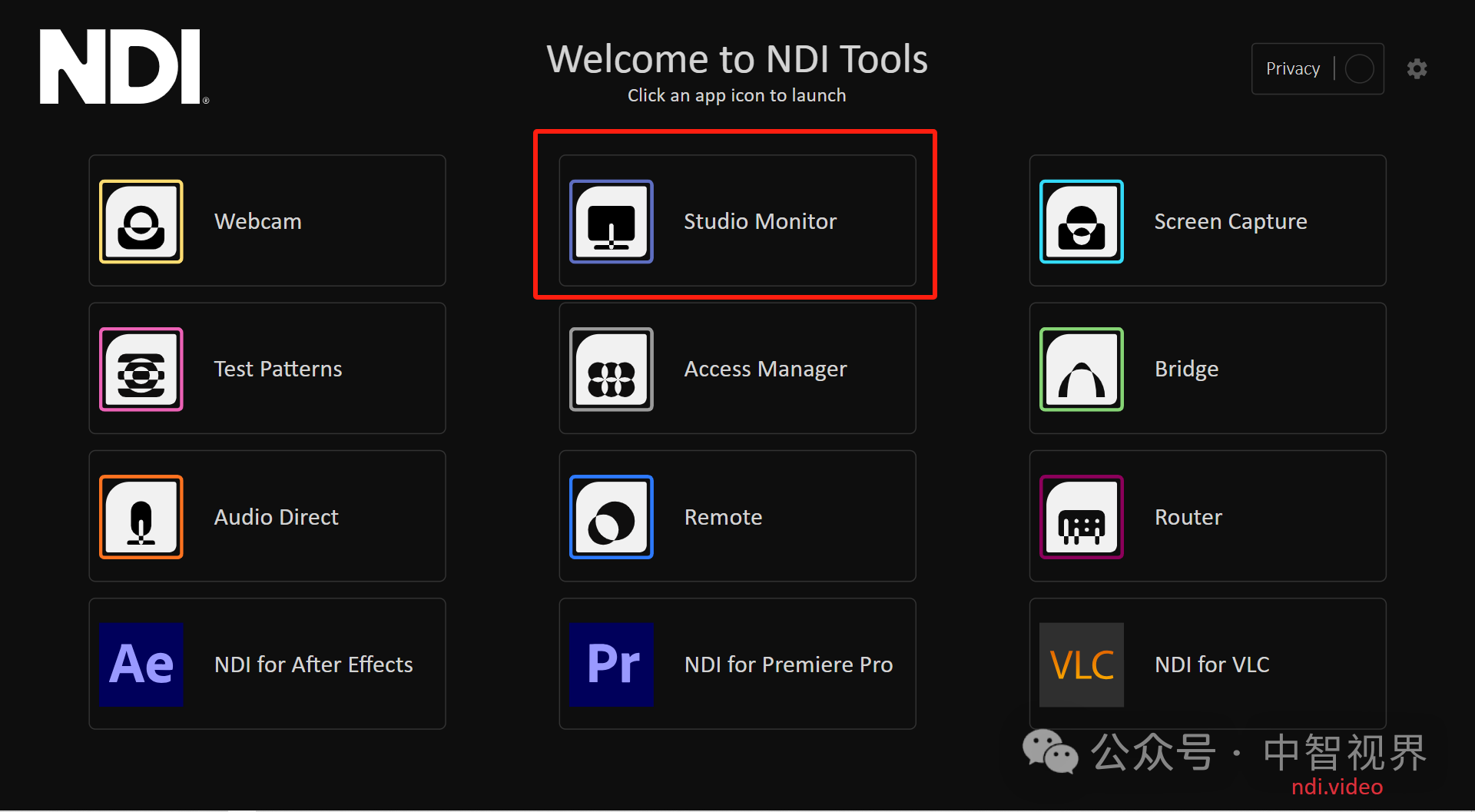Open the ndi.video link
1475x812 pixels.
coord(1336,787)
